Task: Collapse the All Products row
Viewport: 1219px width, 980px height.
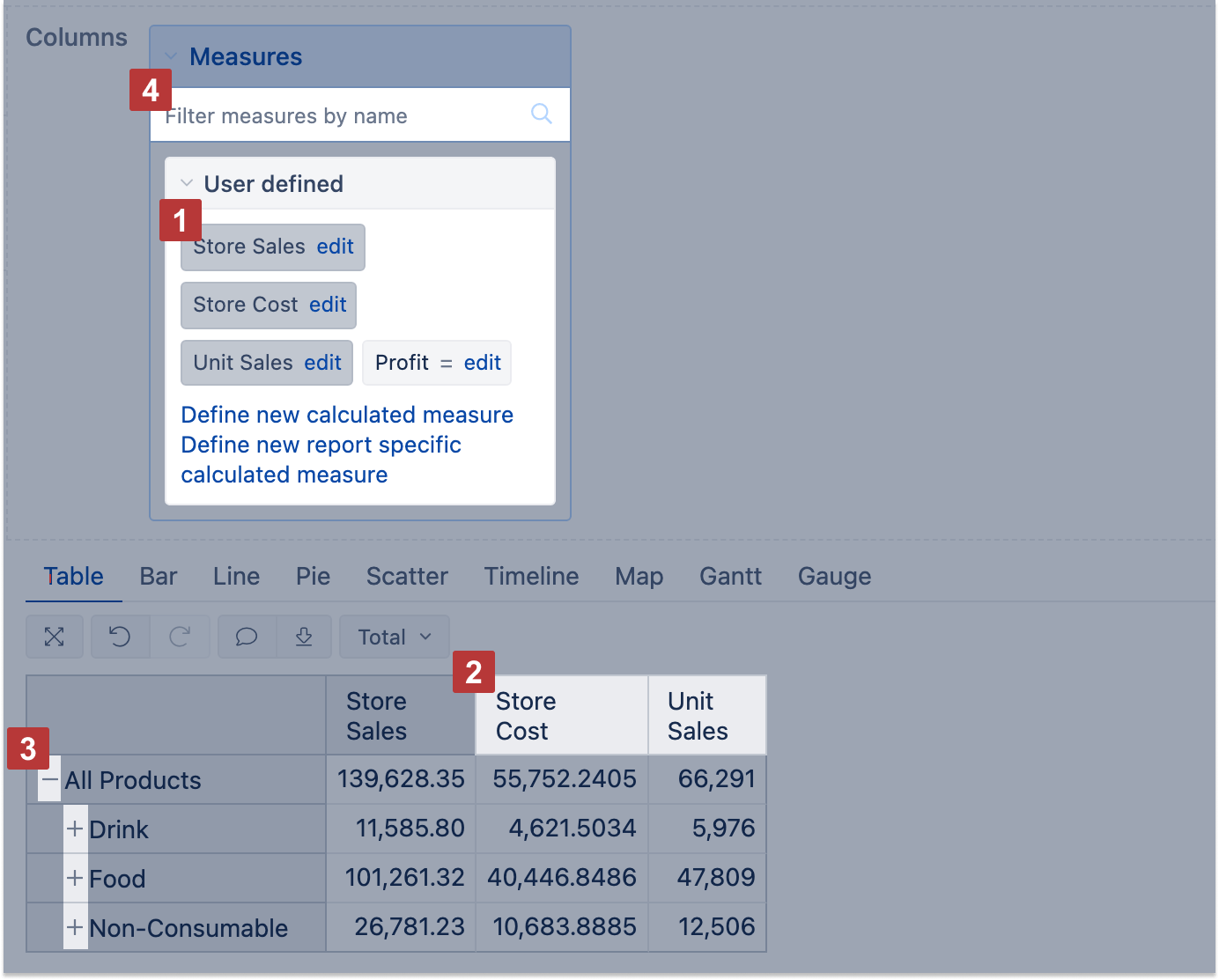Action: (50, 780)
